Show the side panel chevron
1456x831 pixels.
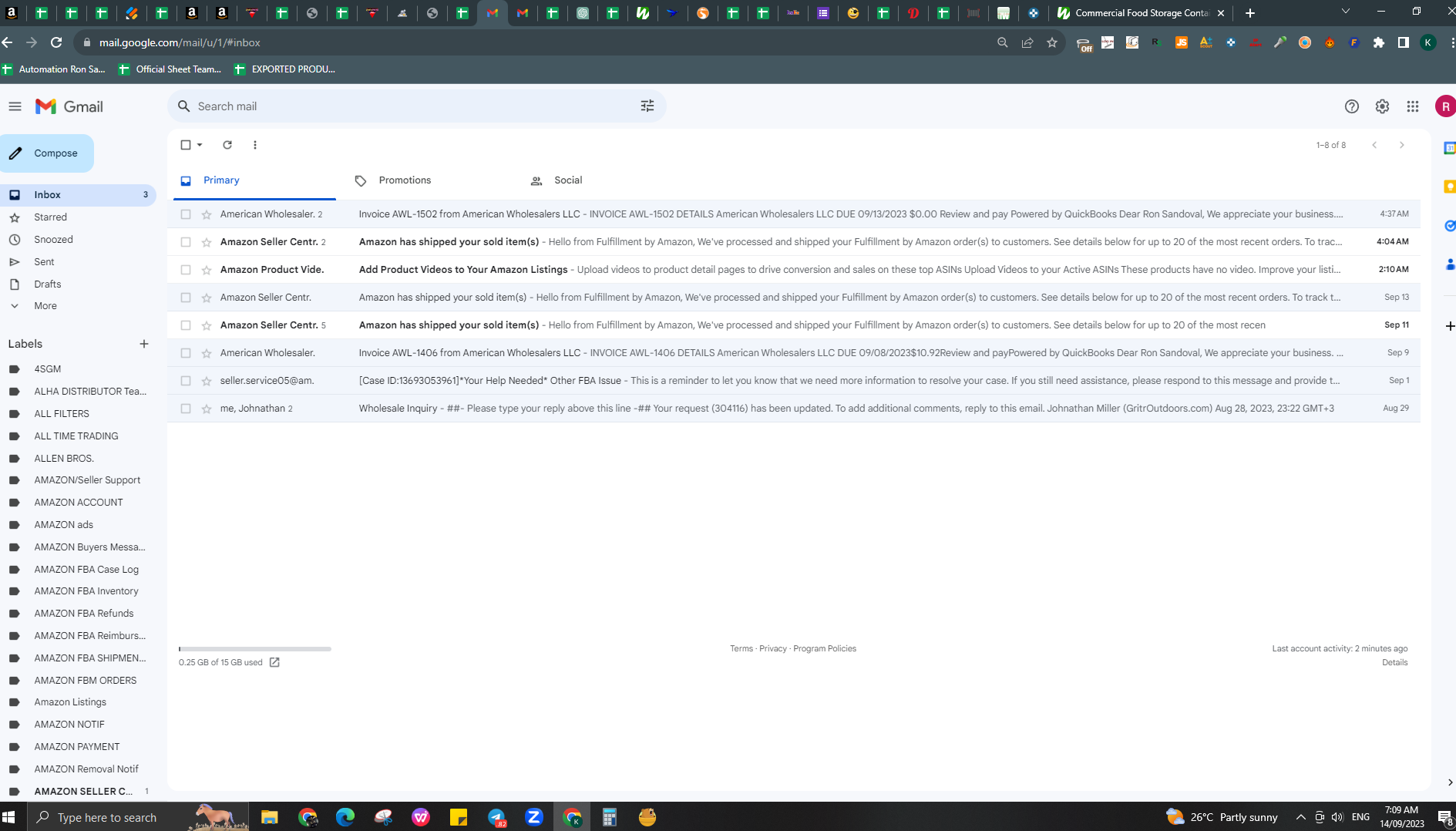point(1450,782)
